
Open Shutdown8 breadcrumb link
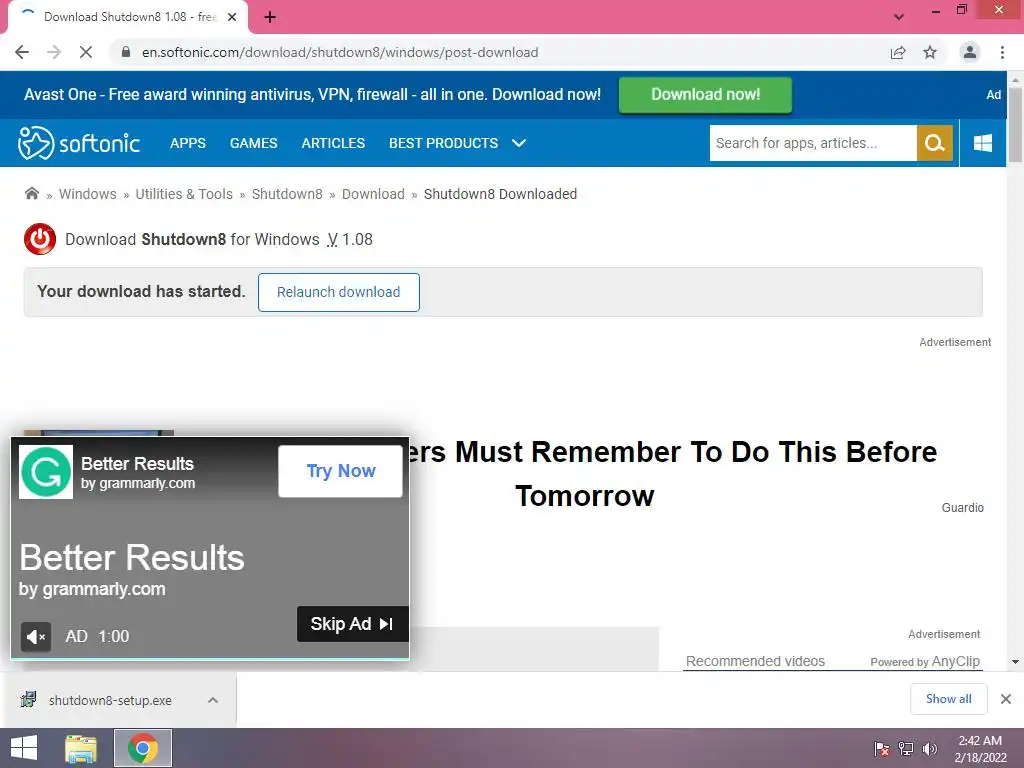(287, 194)
